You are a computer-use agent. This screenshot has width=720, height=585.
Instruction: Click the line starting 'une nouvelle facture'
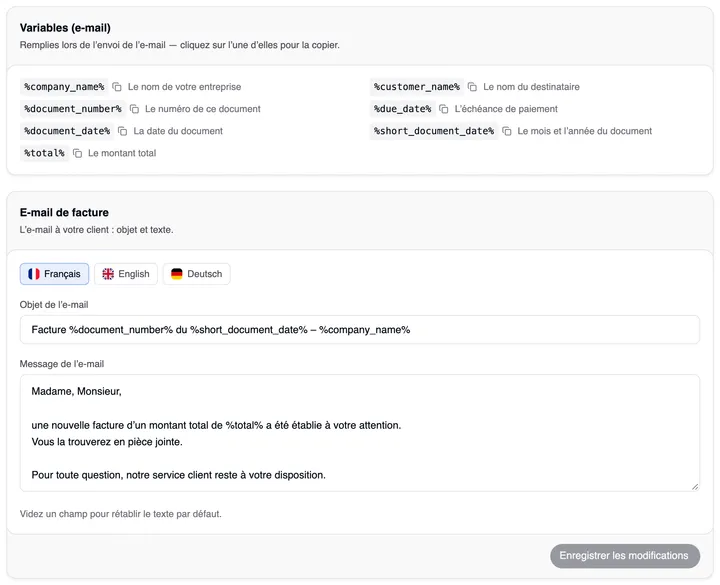pyautogui.click(x=216, y=425)
